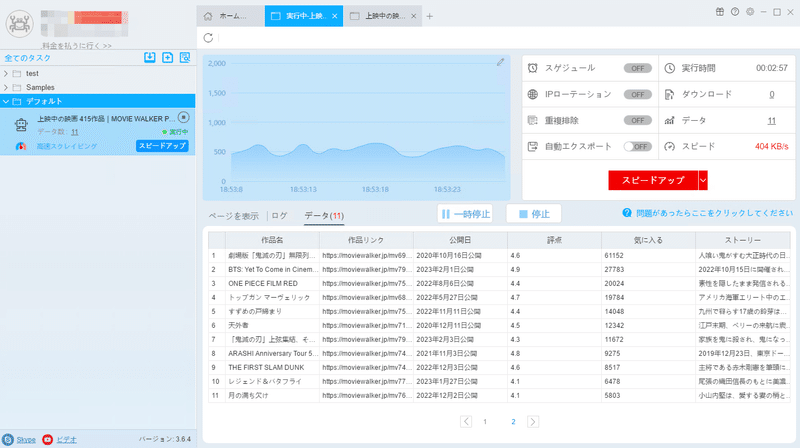
Task: Click the 公開日 column header
Action: [460, 240]
